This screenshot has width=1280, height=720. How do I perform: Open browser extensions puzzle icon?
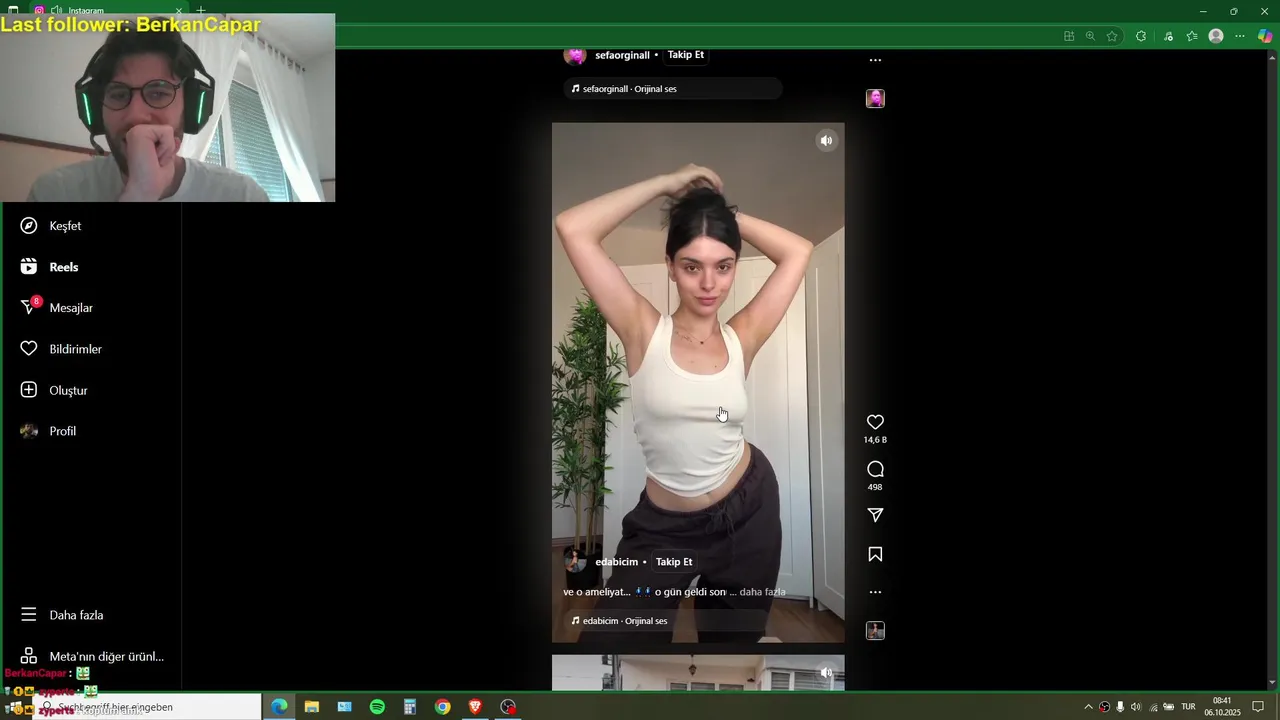[x=1141, y=36]
